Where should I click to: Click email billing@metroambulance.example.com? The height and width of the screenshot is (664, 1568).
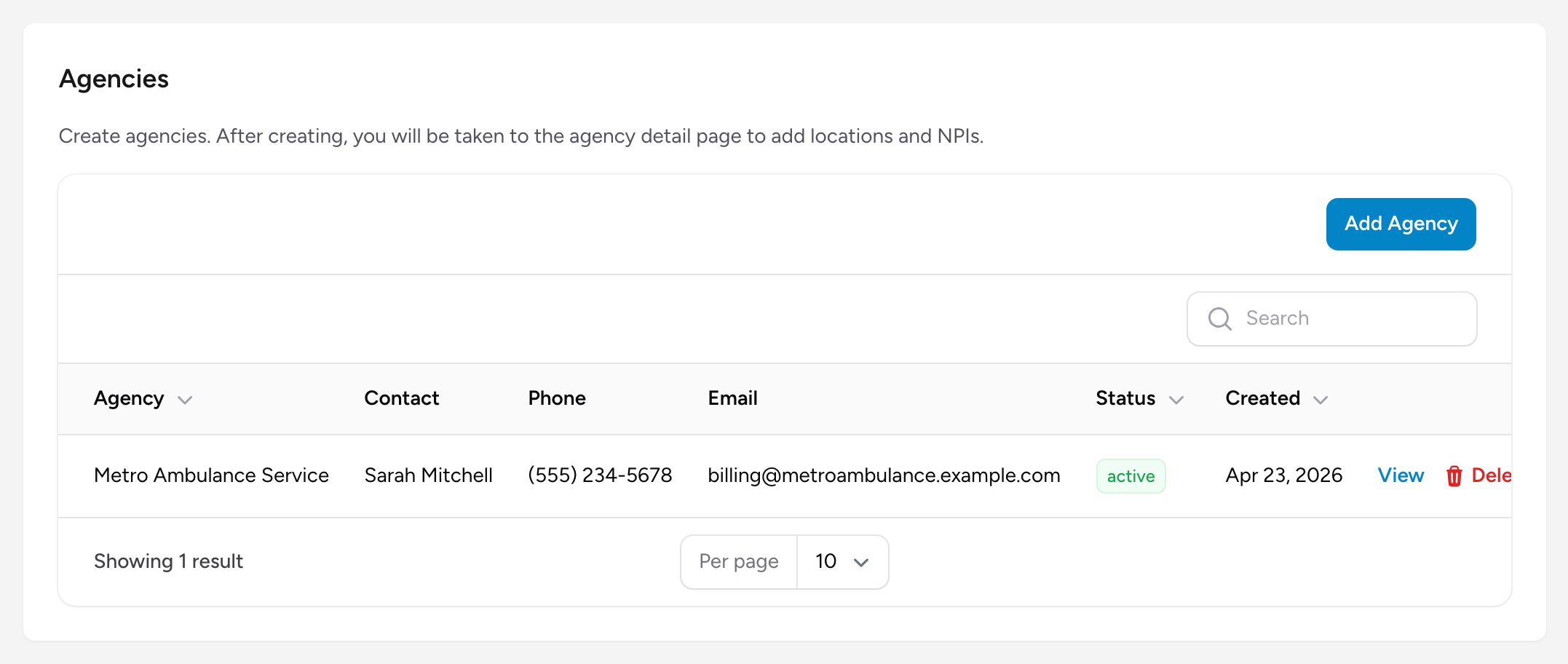[884, 475]
